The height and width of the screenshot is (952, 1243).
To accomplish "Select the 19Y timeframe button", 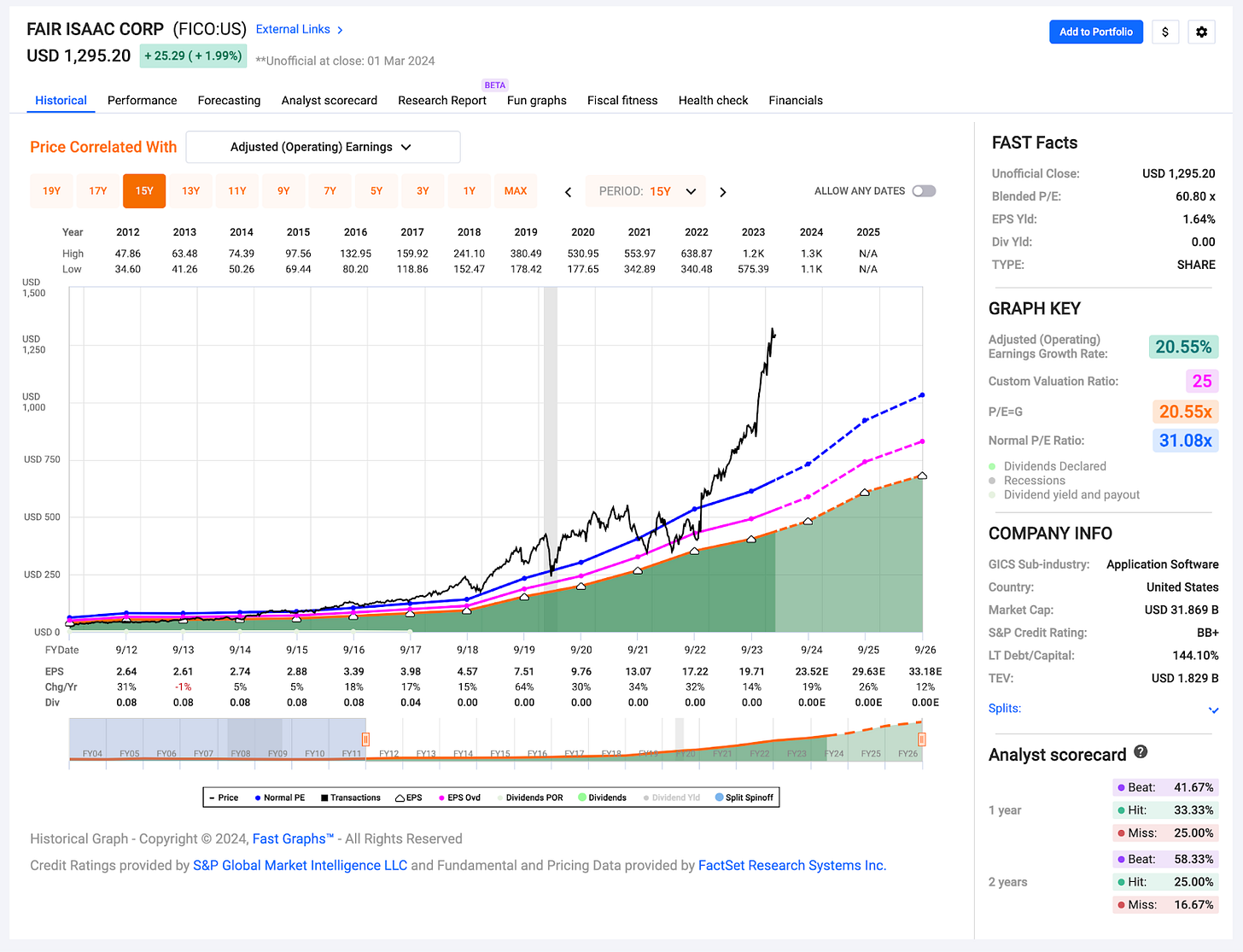I will click(x=51, y=191).
